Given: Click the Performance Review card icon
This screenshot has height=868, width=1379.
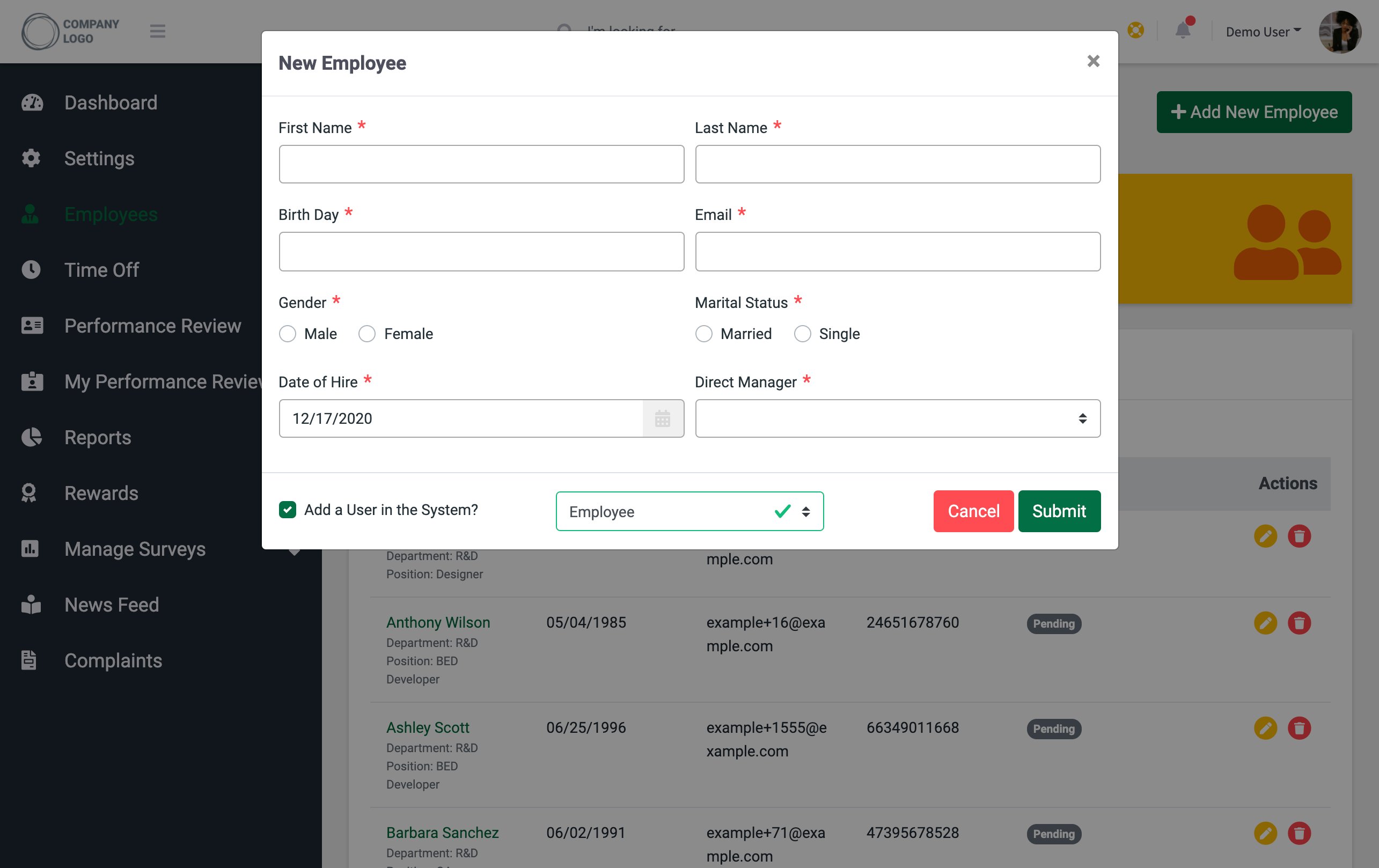Looking at the screenshot, I should [x=32, y=325].
